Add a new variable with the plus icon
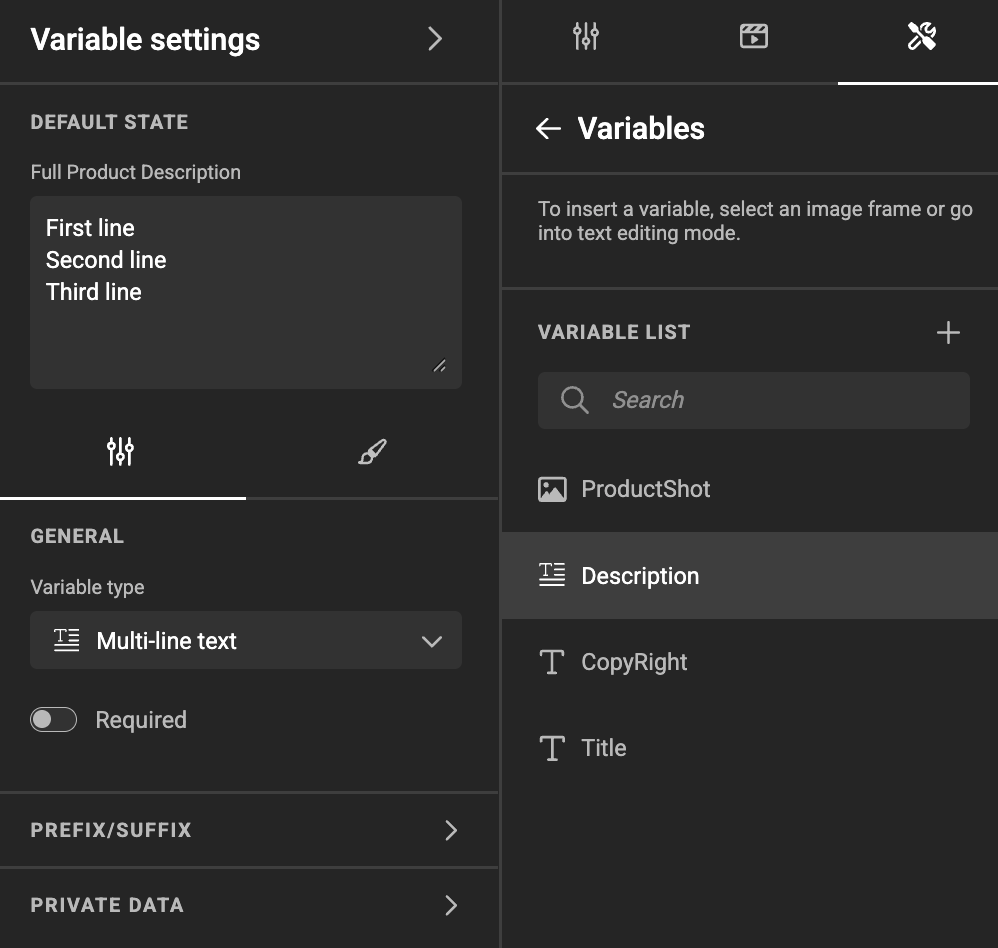The image size is (998, 948). tap(948, 332)
